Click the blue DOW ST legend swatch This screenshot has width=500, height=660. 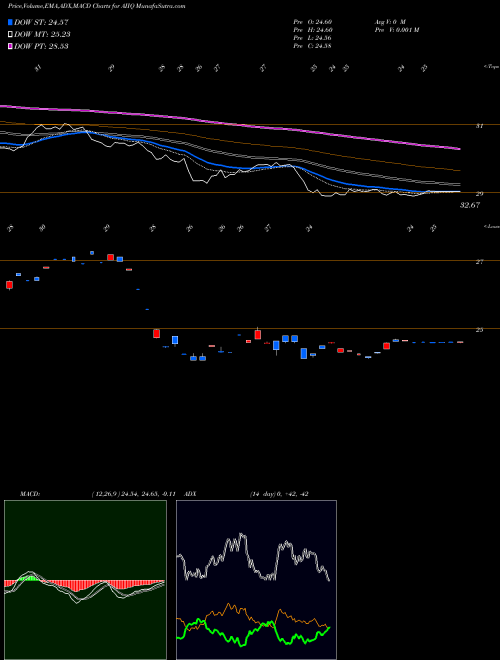(x=11, y=22)
